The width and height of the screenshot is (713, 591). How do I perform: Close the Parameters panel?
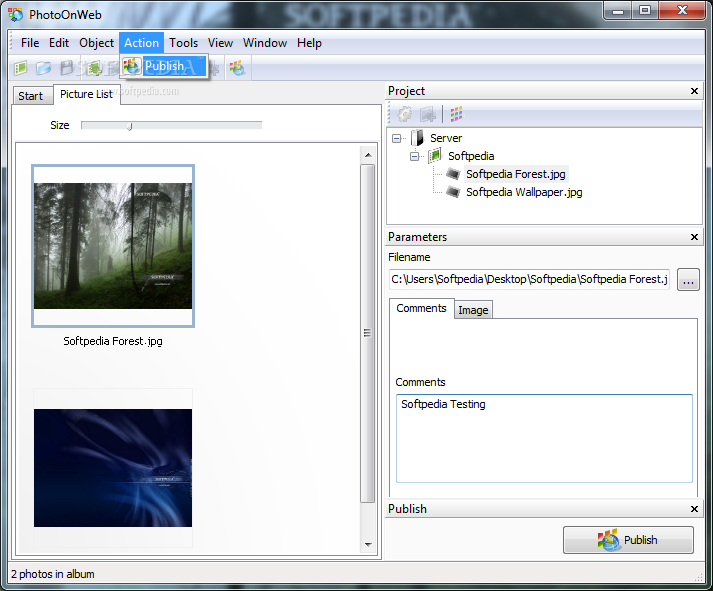pyautogui.click(x=694, y=237)
